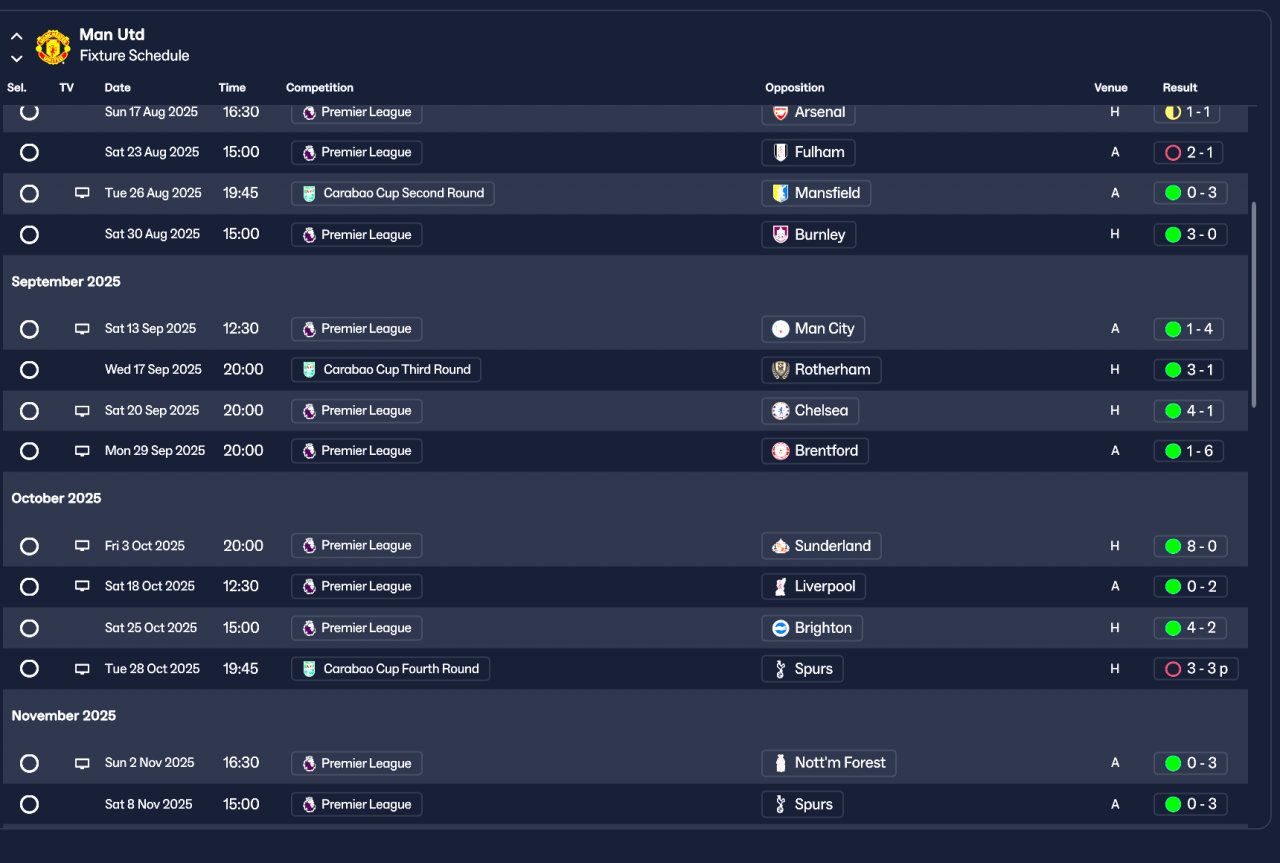Screen dimensions: 1280x863
Task: Sort by the Competition column header
Action: (x=320, y=88)
